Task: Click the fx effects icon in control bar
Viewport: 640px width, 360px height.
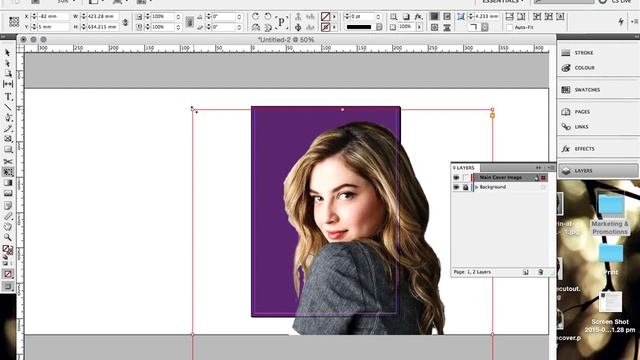Action: click(418, 16)
